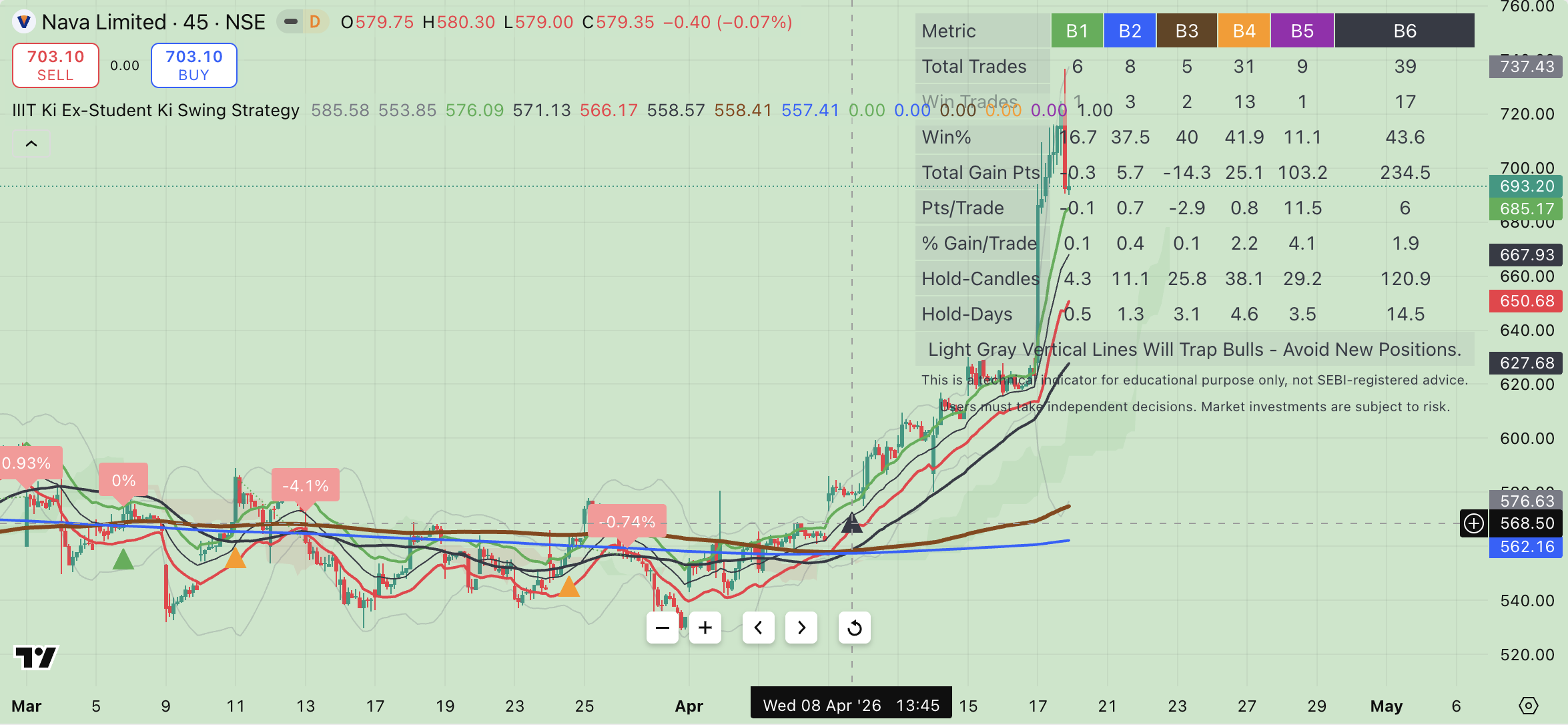
Task: Select the Hold-Candles row label
Action: coord(980,278)
